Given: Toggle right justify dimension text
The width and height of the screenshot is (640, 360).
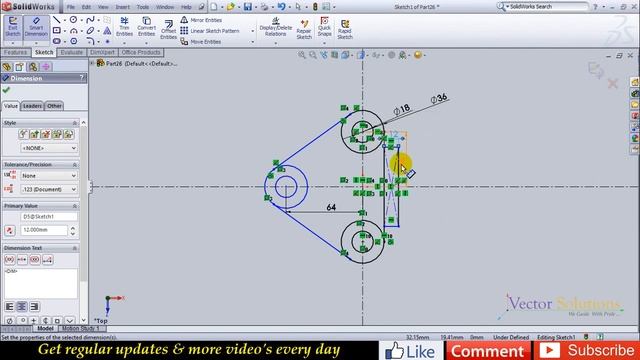Looking at the screenshot, I should 34,307.
